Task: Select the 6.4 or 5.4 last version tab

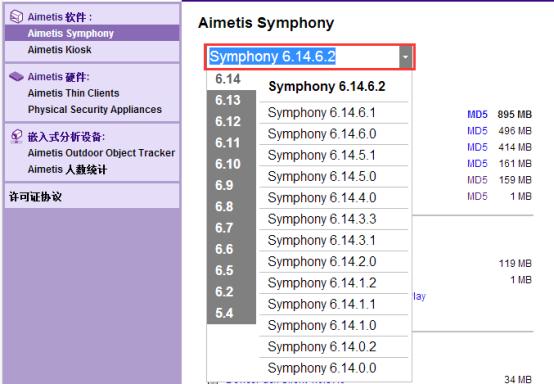Action: (x=231, y=313)
